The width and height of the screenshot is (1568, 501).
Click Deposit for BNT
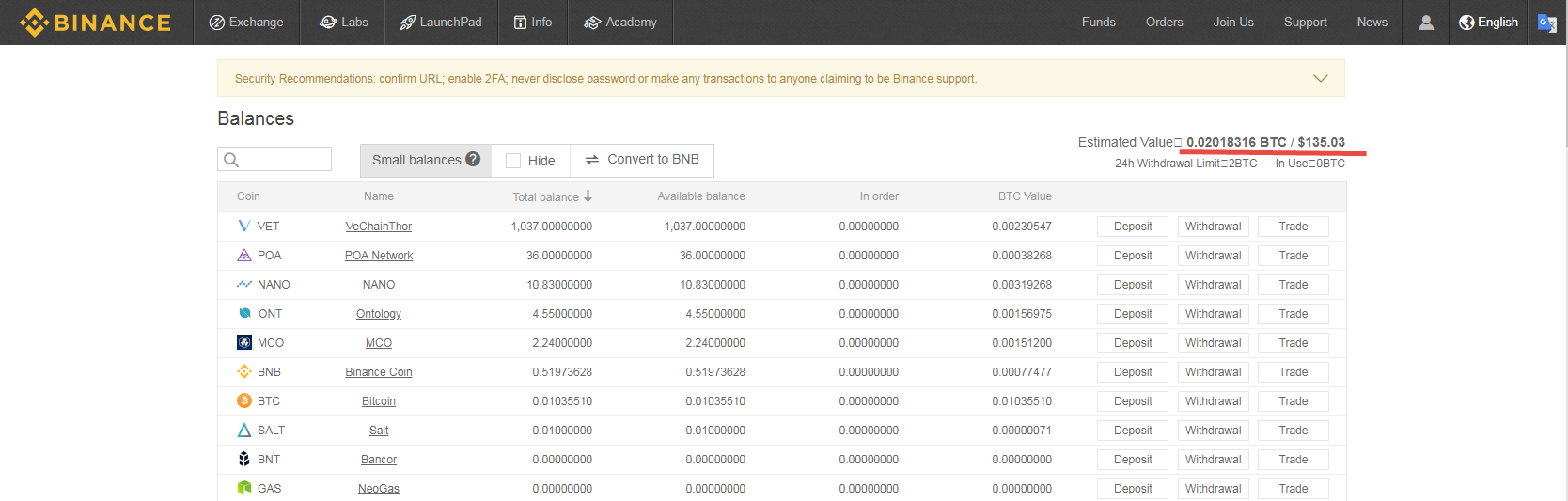tap(1133, 460)
